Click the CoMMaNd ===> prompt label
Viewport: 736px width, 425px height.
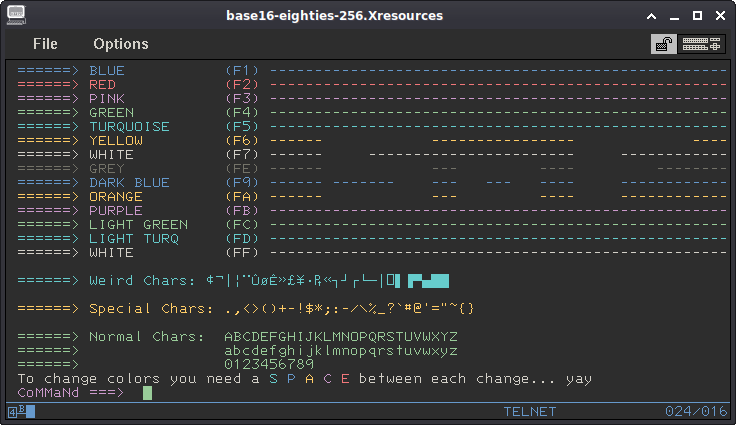[x=71, y=393]
